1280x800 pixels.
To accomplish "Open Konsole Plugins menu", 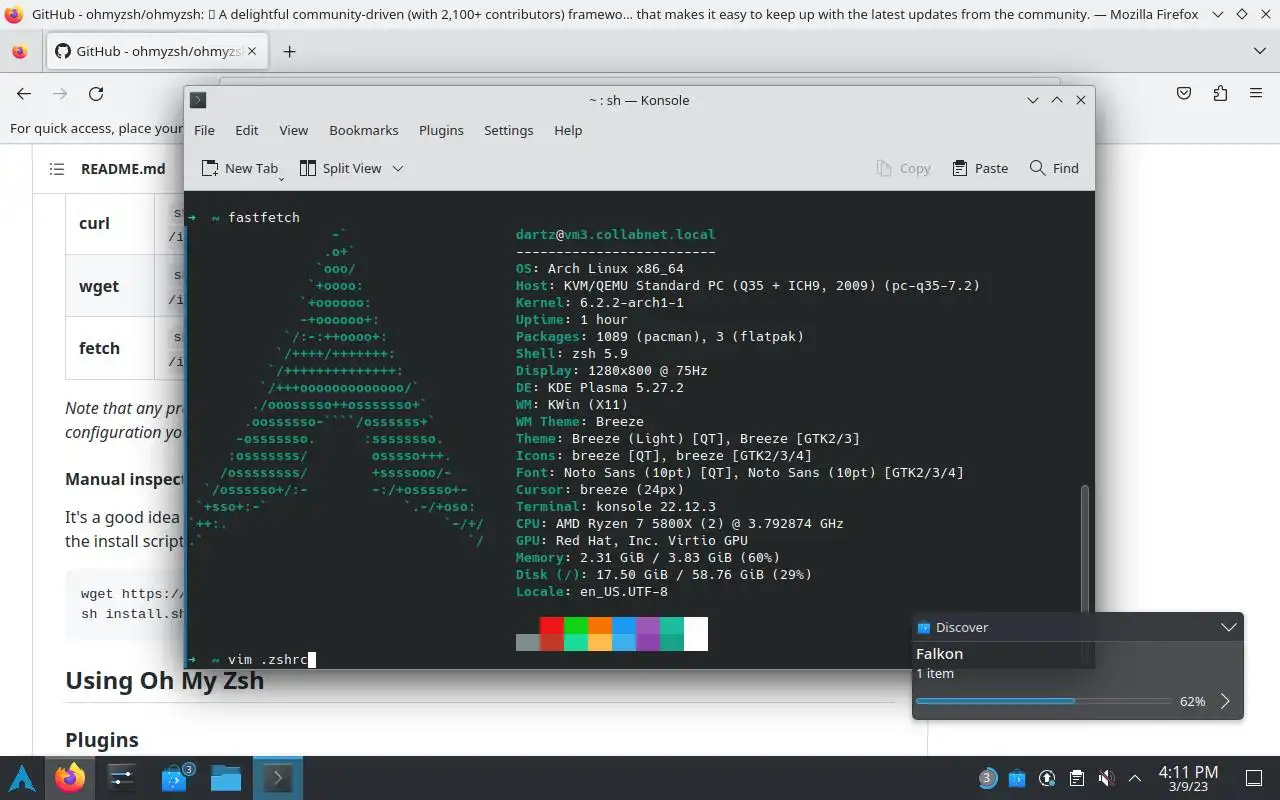I will pos(441,130).
